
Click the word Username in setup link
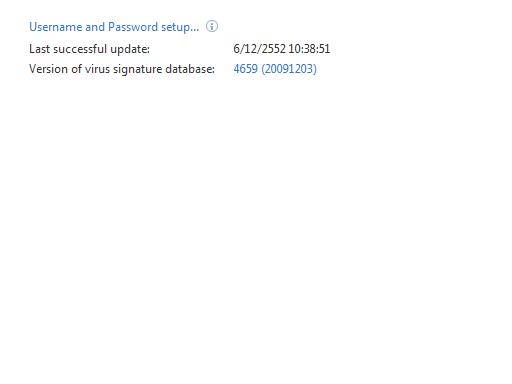pyautogui.click(x=56, y=27)
